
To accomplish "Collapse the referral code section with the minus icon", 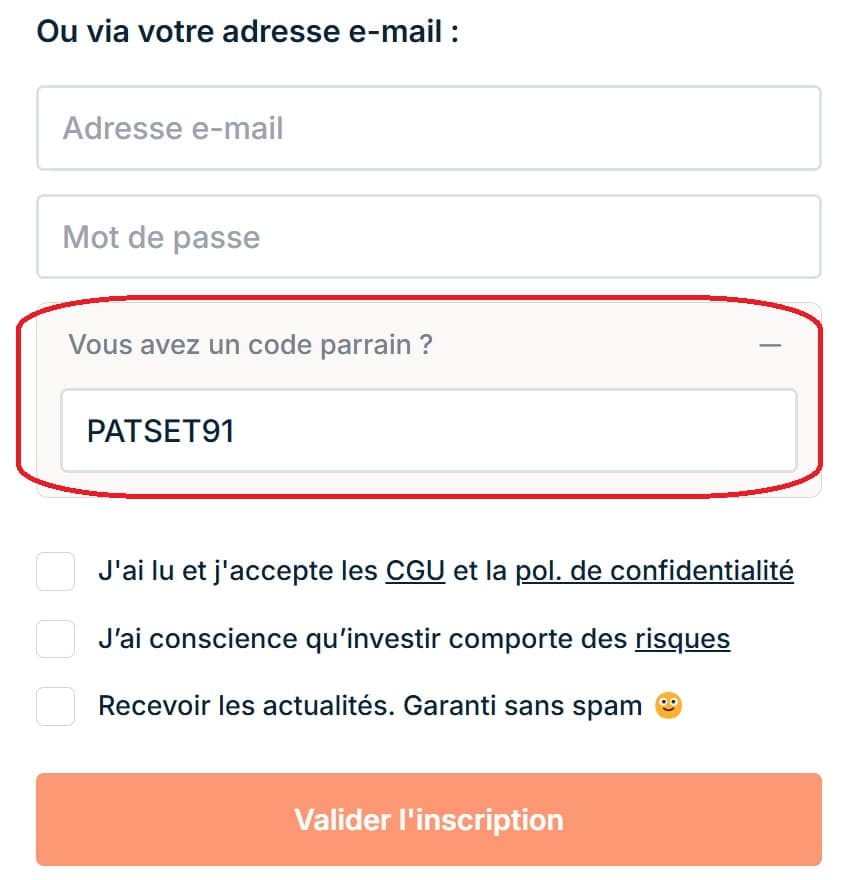I will 771,344.
